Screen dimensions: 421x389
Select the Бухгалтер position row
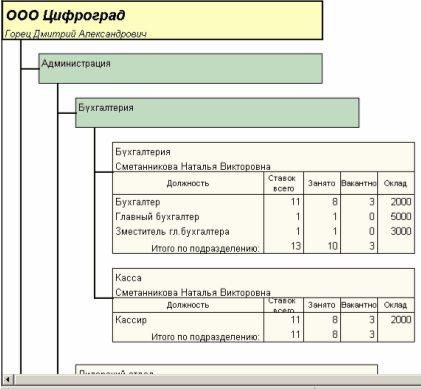pos(263,202)
